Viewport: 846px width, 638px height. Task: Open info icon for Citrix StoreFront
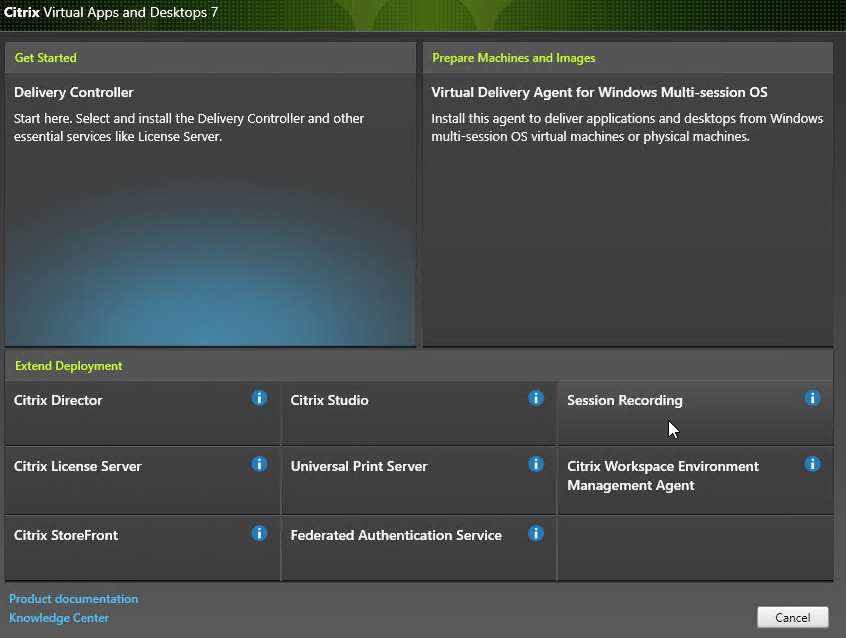click(259, 533)
